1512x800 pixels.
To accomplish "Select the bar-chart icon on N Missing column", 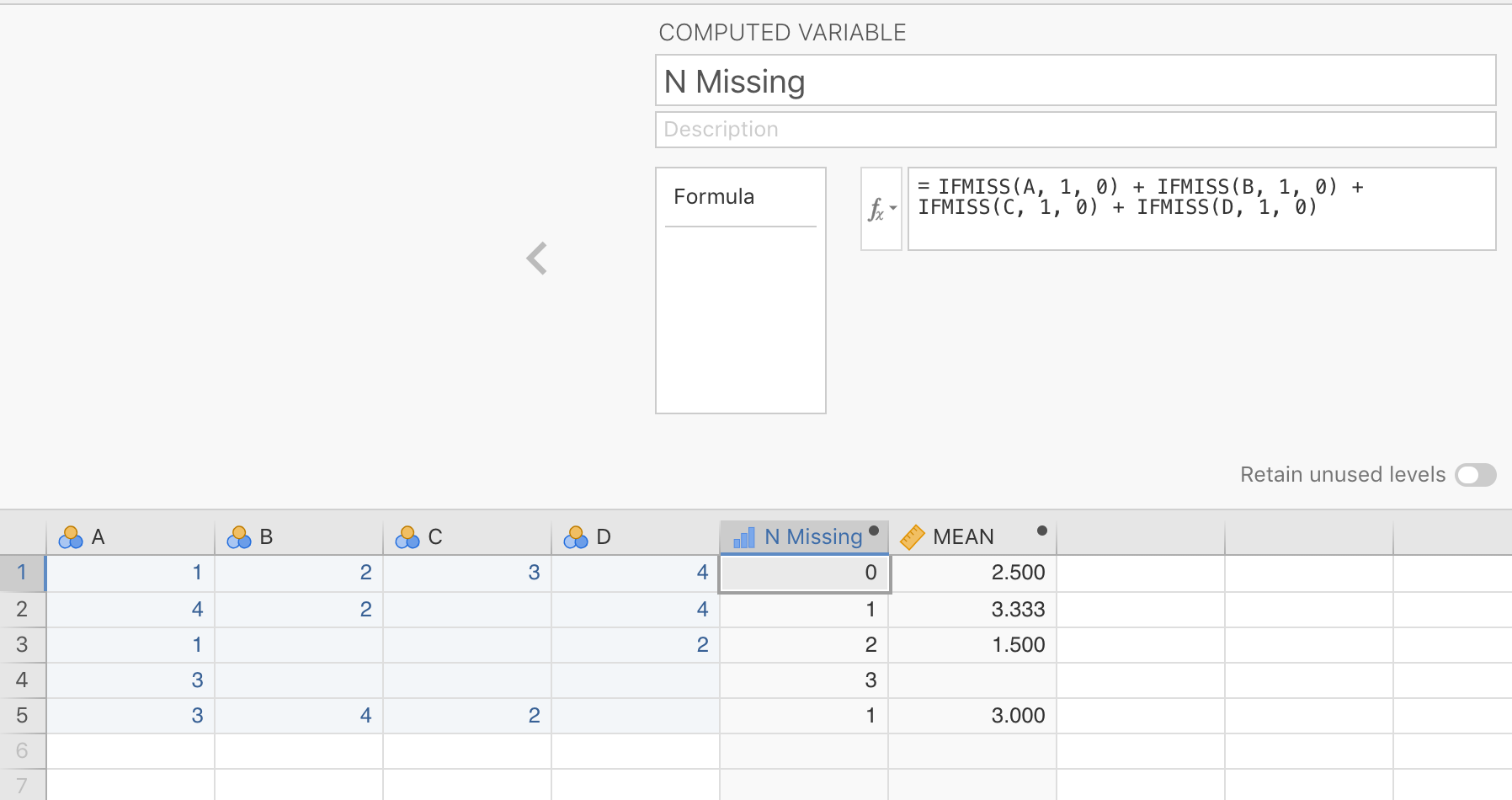I will [744, 536].
